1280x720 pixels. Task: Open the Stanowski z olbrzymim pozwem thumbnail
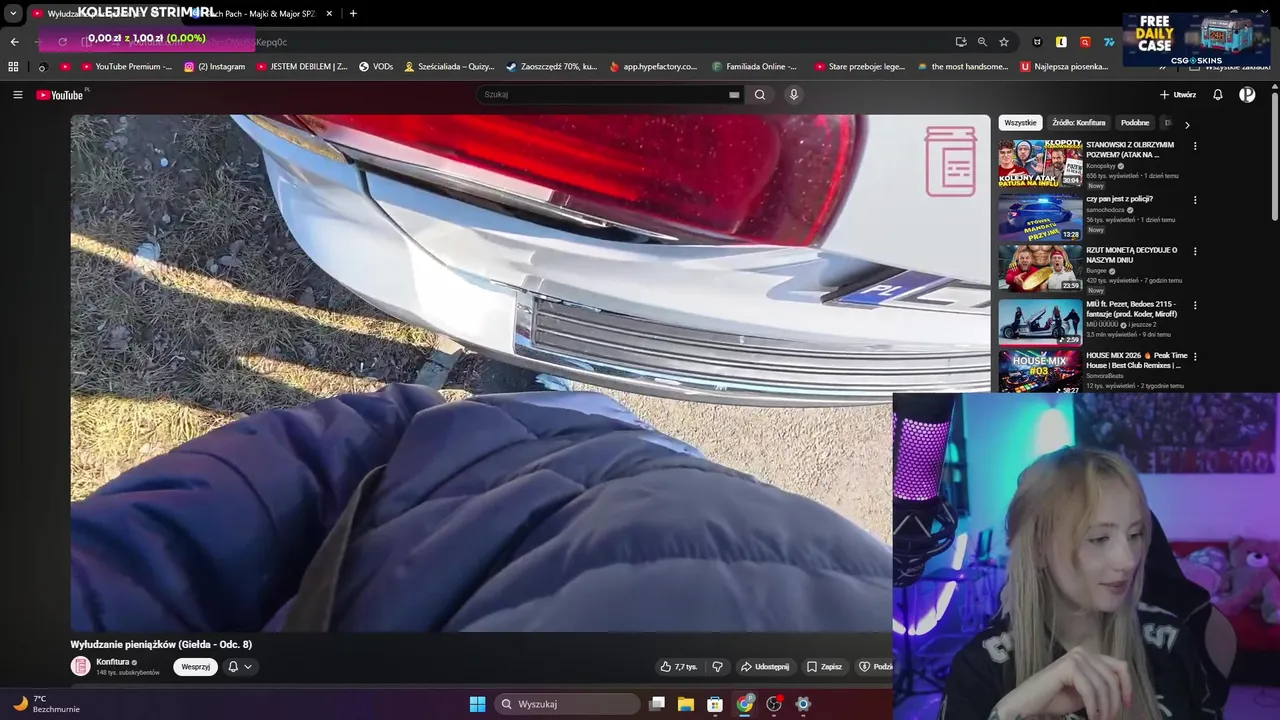point(1040,163)
